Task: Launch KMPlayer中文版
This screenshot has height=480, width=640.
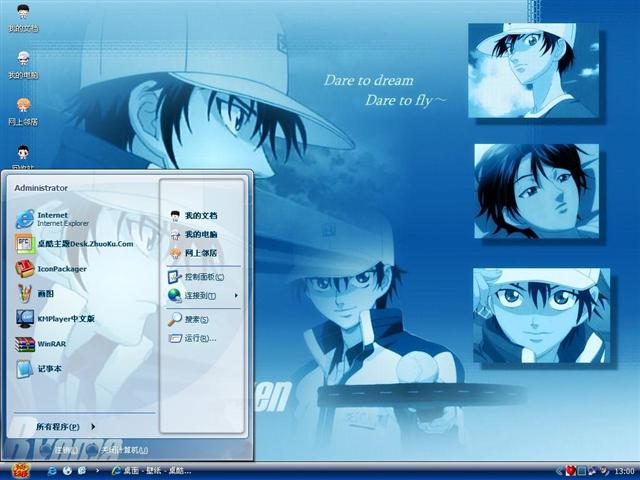Action: click(56, 319)
